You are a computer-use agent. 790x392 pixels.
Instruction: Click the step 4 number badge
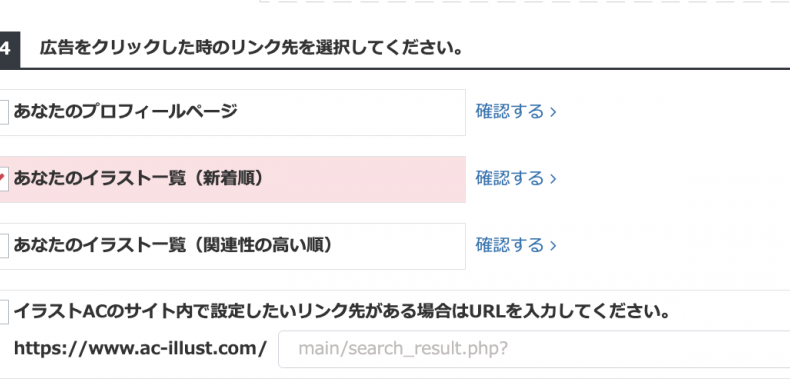(10, 50)
